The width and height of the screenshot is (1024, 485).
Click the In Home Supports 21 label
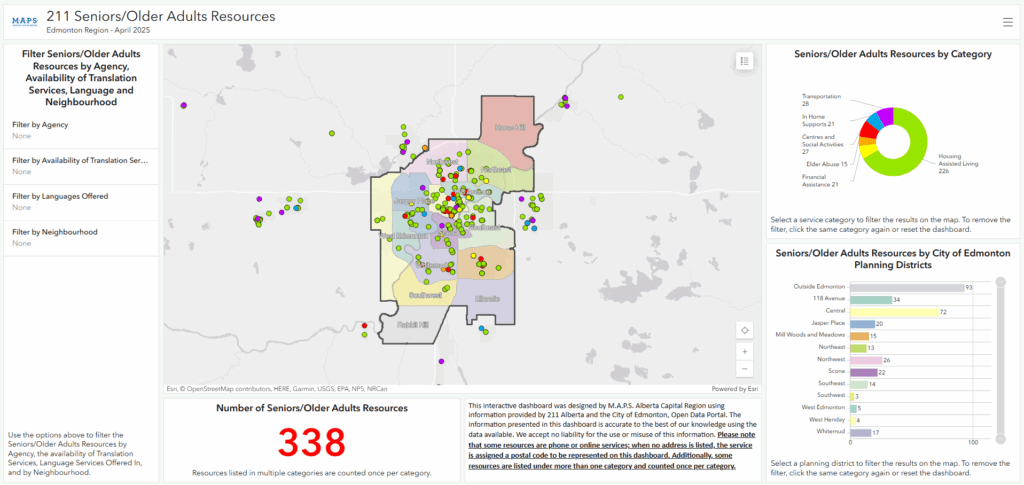819,120
